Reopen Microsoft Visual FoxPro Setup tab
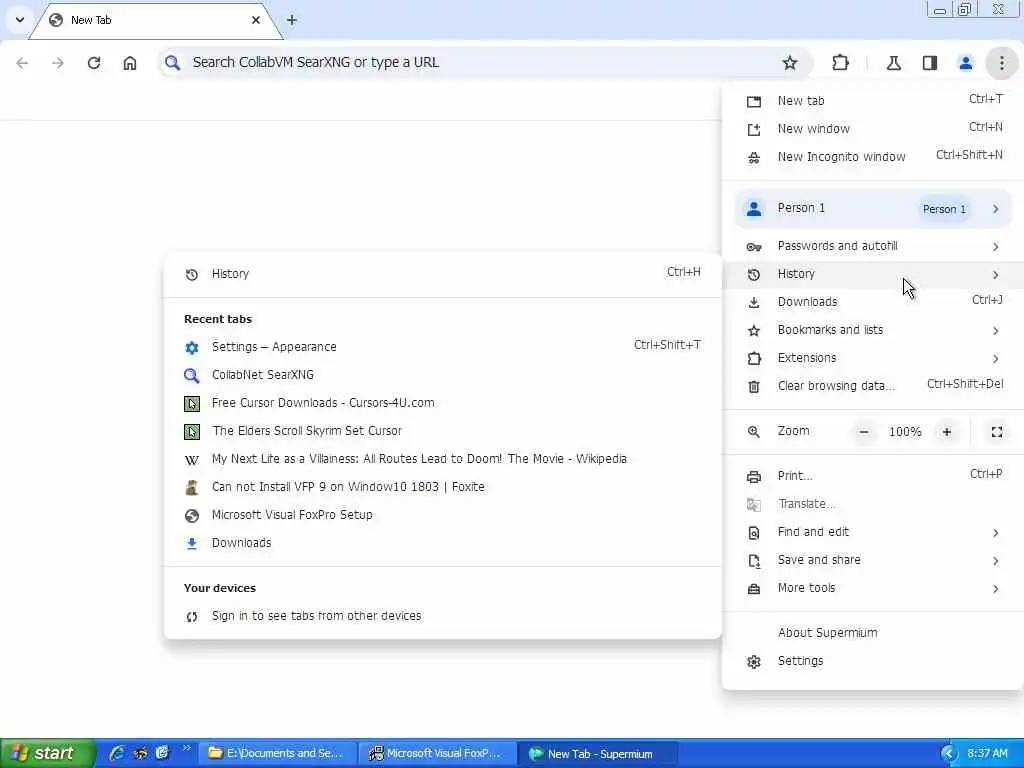This screenshot has width=1024, height=768. point(443,515)
